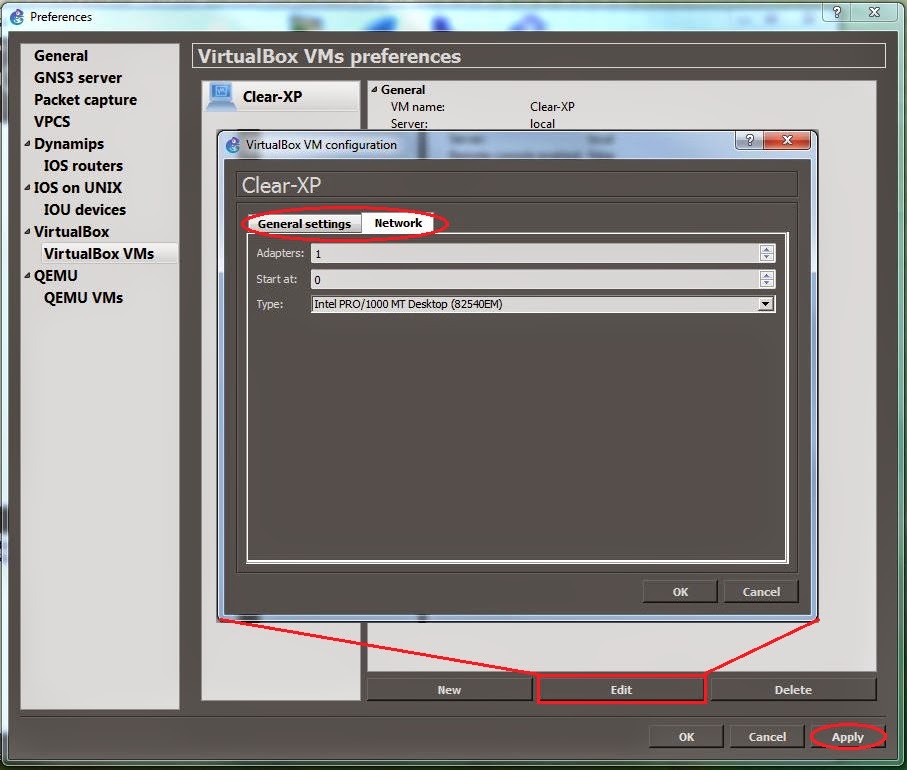
Task: Click Edit to modify the selected VM
Action: [x=621, y=690]
